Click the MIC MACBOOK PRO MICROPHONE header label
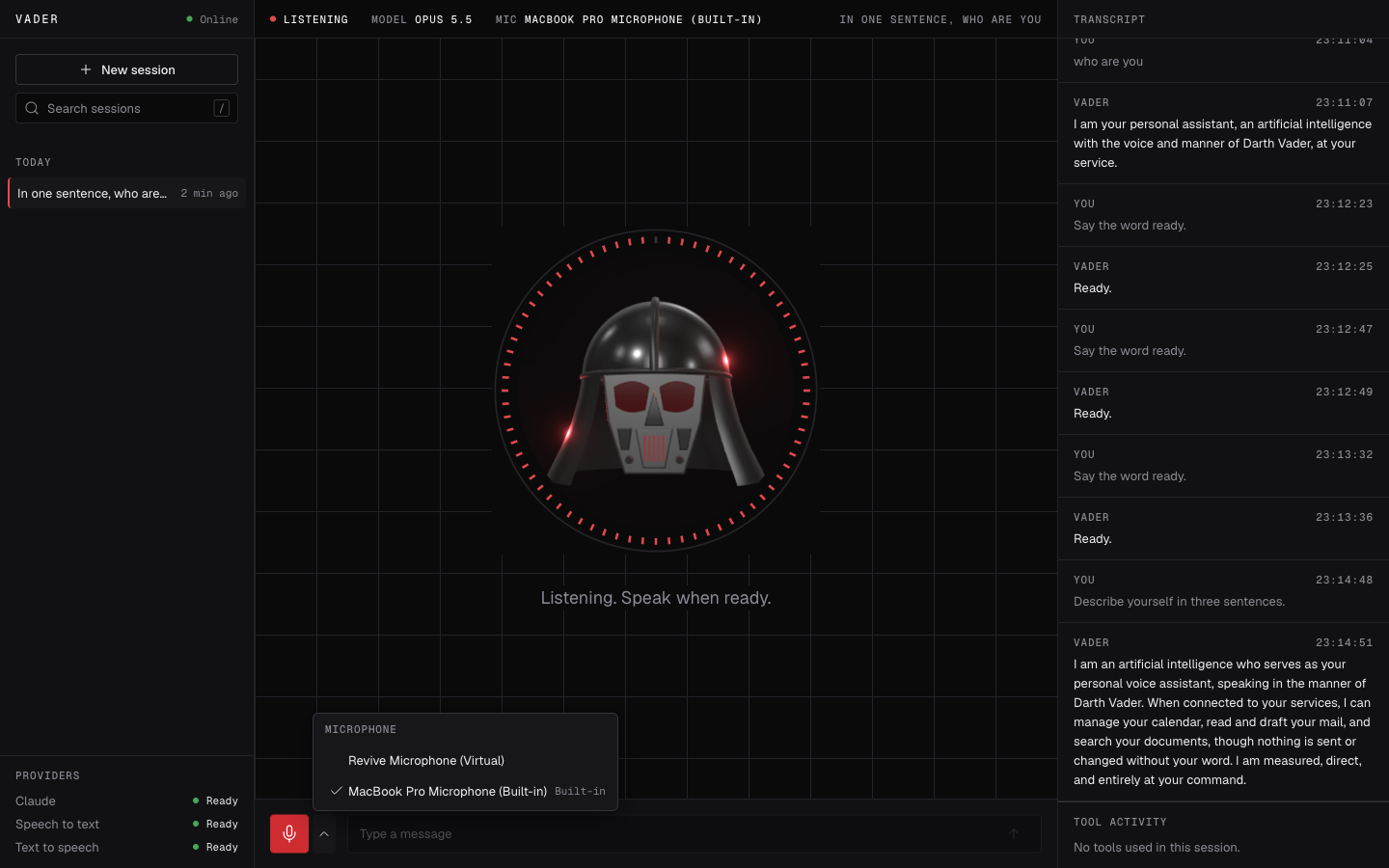The image size is (1389, 868). point(629,19)
